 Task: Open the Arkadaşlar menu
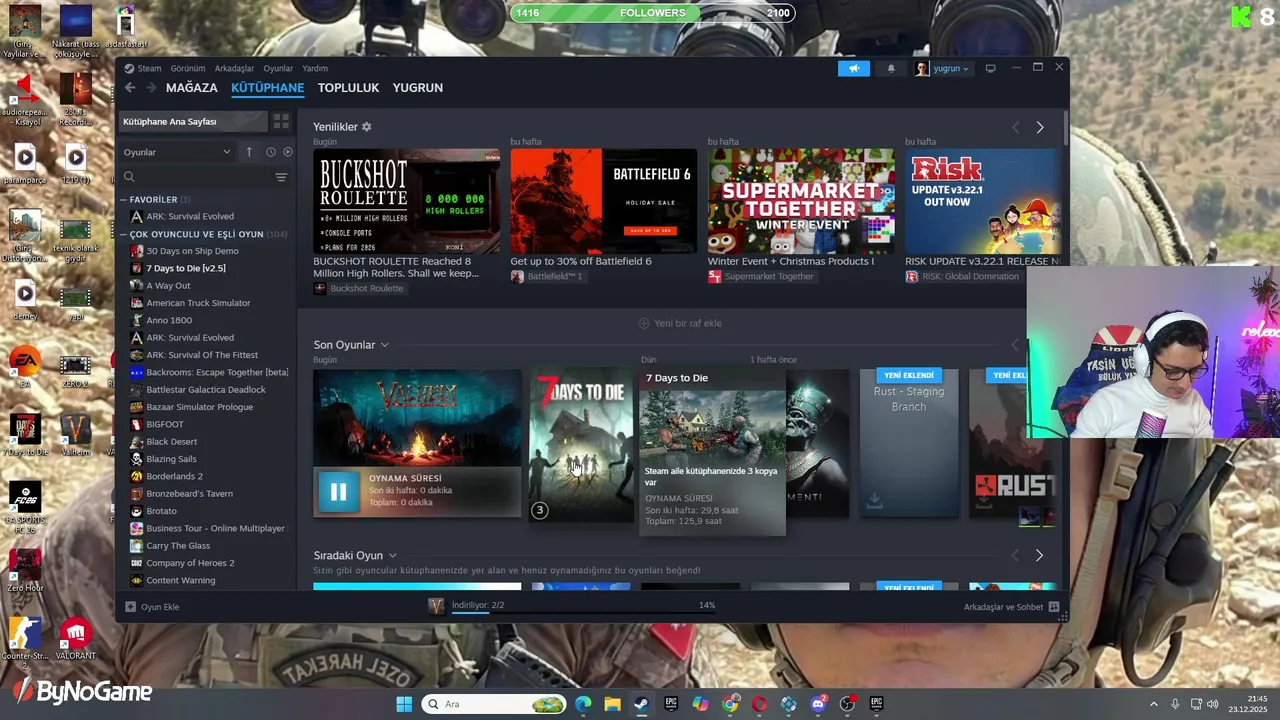click(235, 68)
